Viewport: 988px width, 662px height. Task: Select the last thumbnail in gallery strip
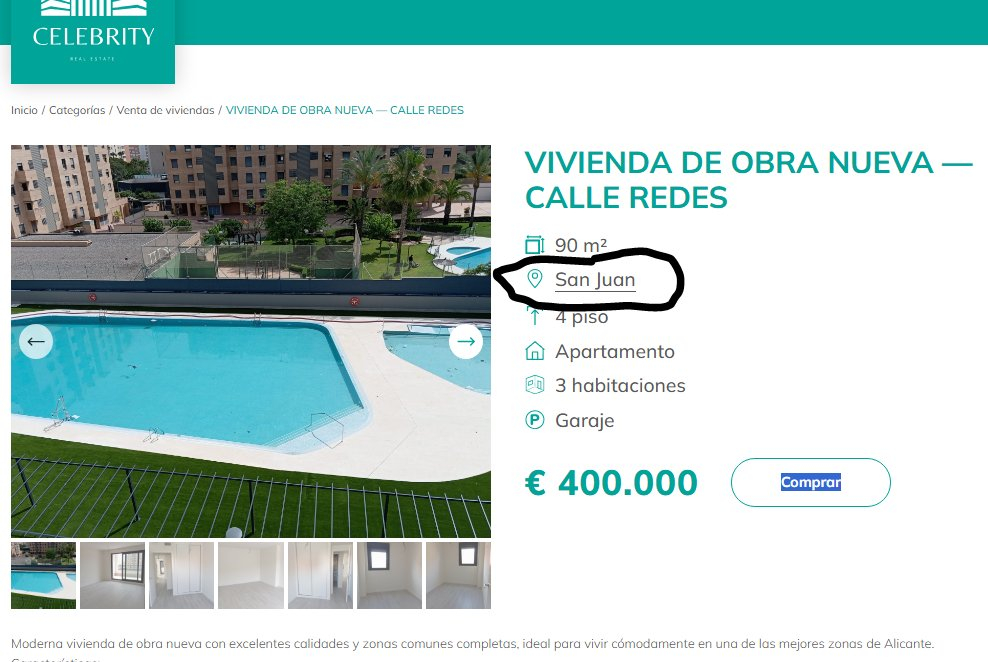point(458,575)
